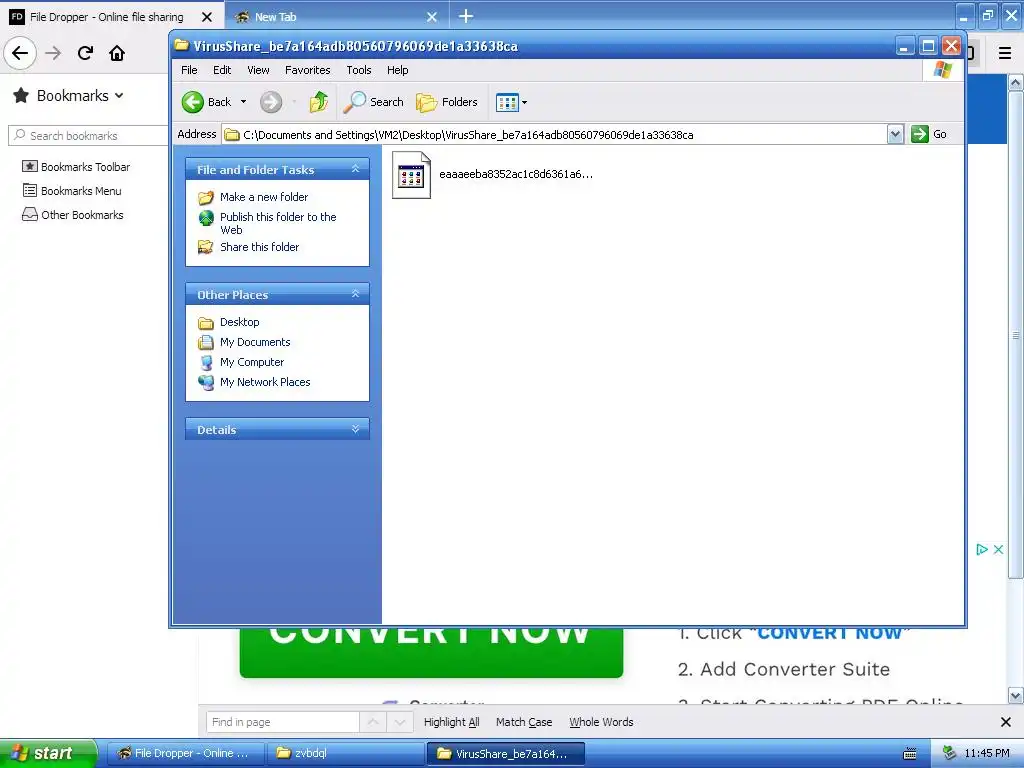Screen dimensions: 1024x768
Task: Open My Network Places link
Action: (x=265, y=382)
